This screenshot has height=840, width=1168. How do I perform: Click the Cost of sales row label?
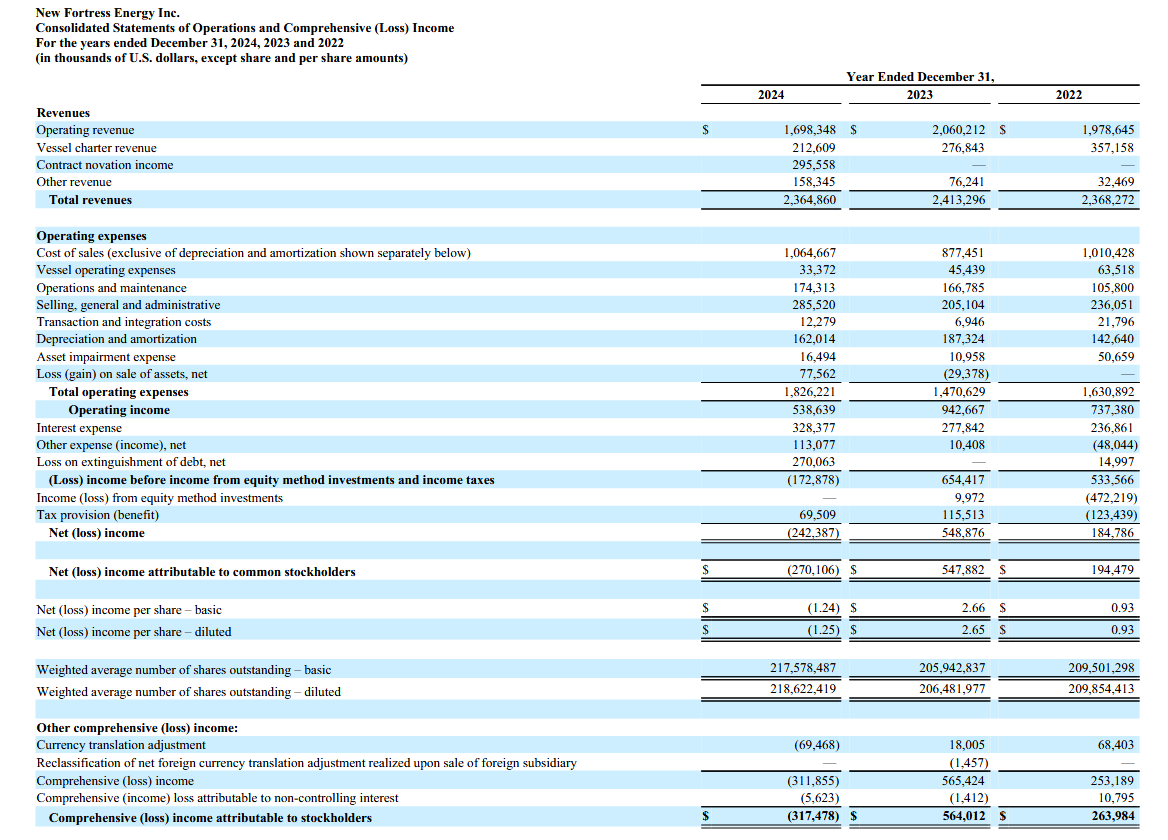coord(253,253)
